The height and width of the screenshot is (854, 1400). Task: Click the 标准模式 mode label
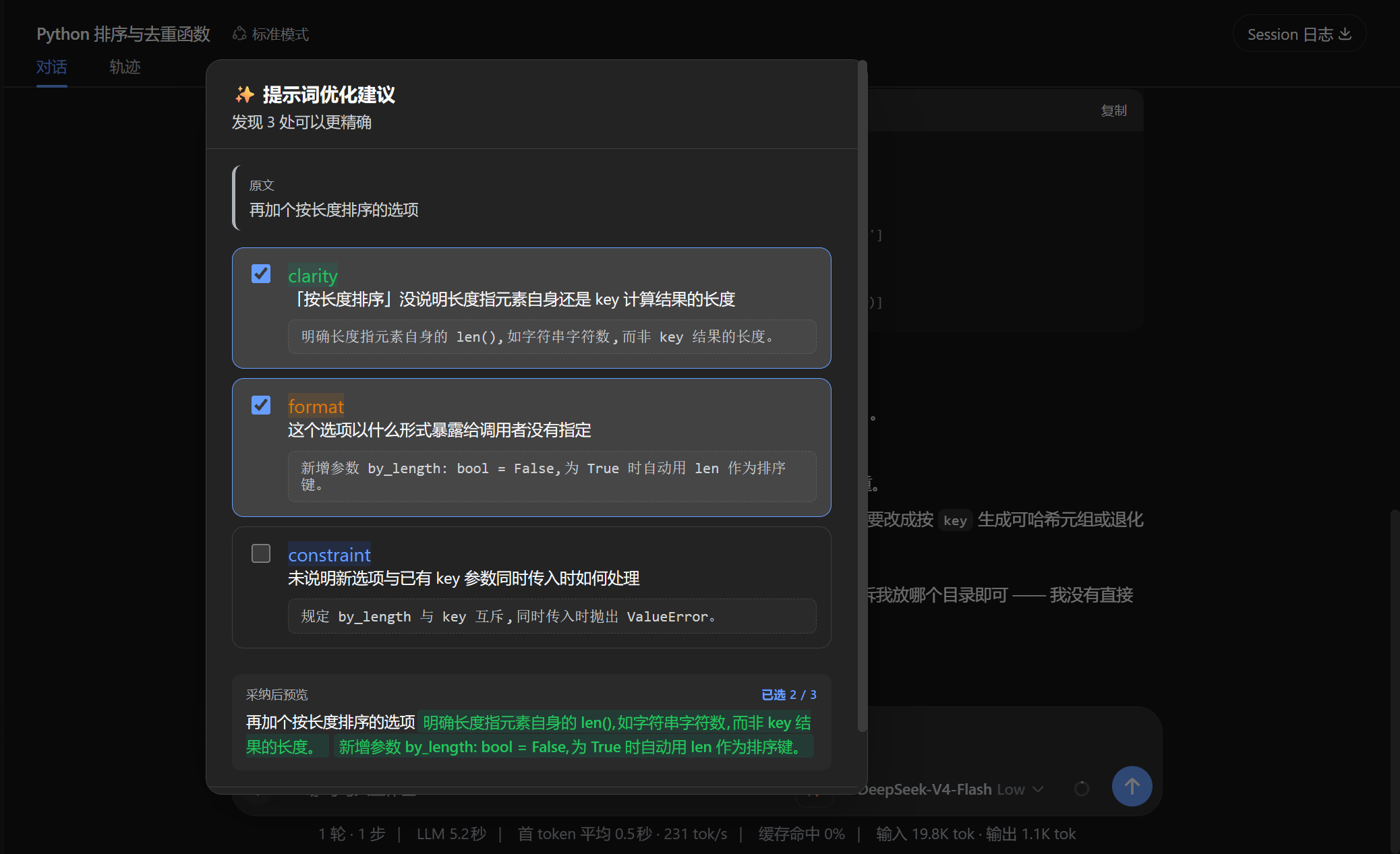click(x=271, y=34)
